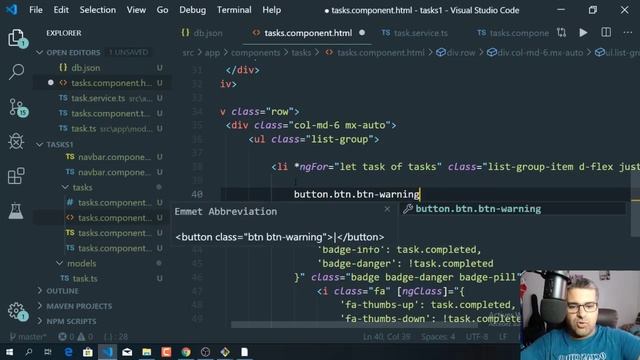The width and height of the screenshot is (640, 360).
Task: Open the Edit menu
Action: 61,10
